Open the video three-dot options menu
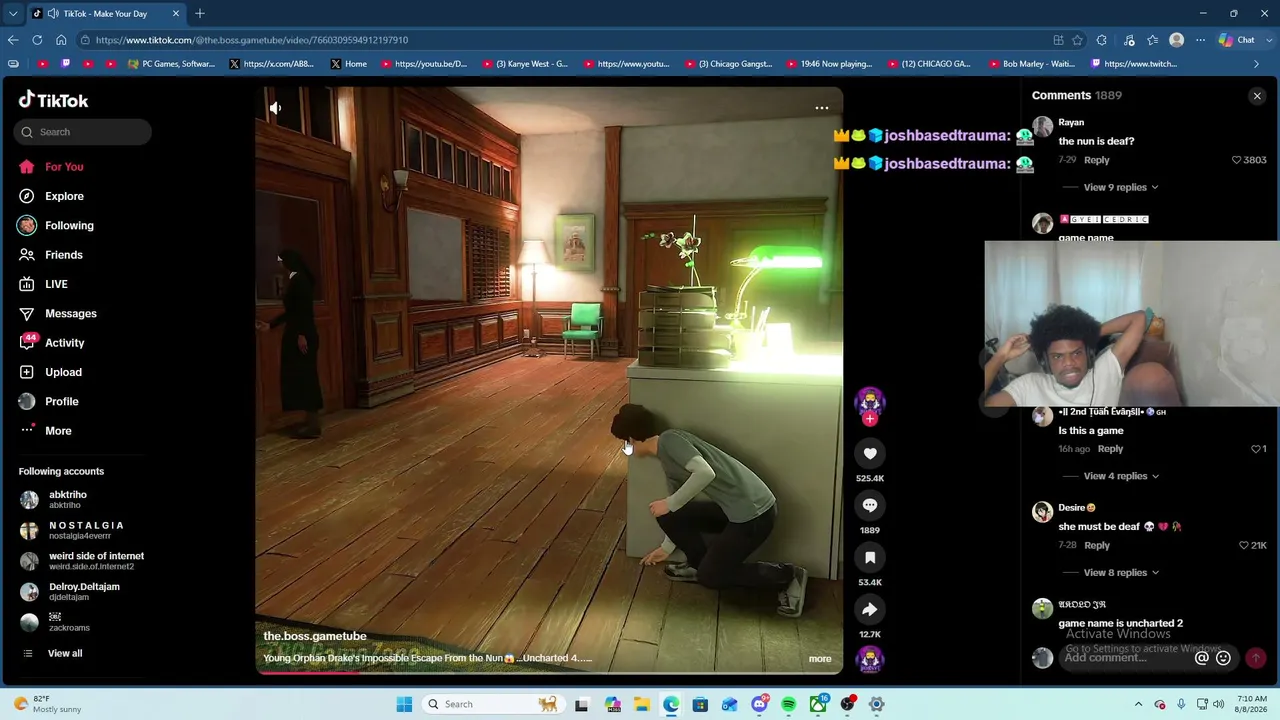Image resolution: width=1280 pixels, height=720 pixels. pyautogui.click(x=822, y=108)
